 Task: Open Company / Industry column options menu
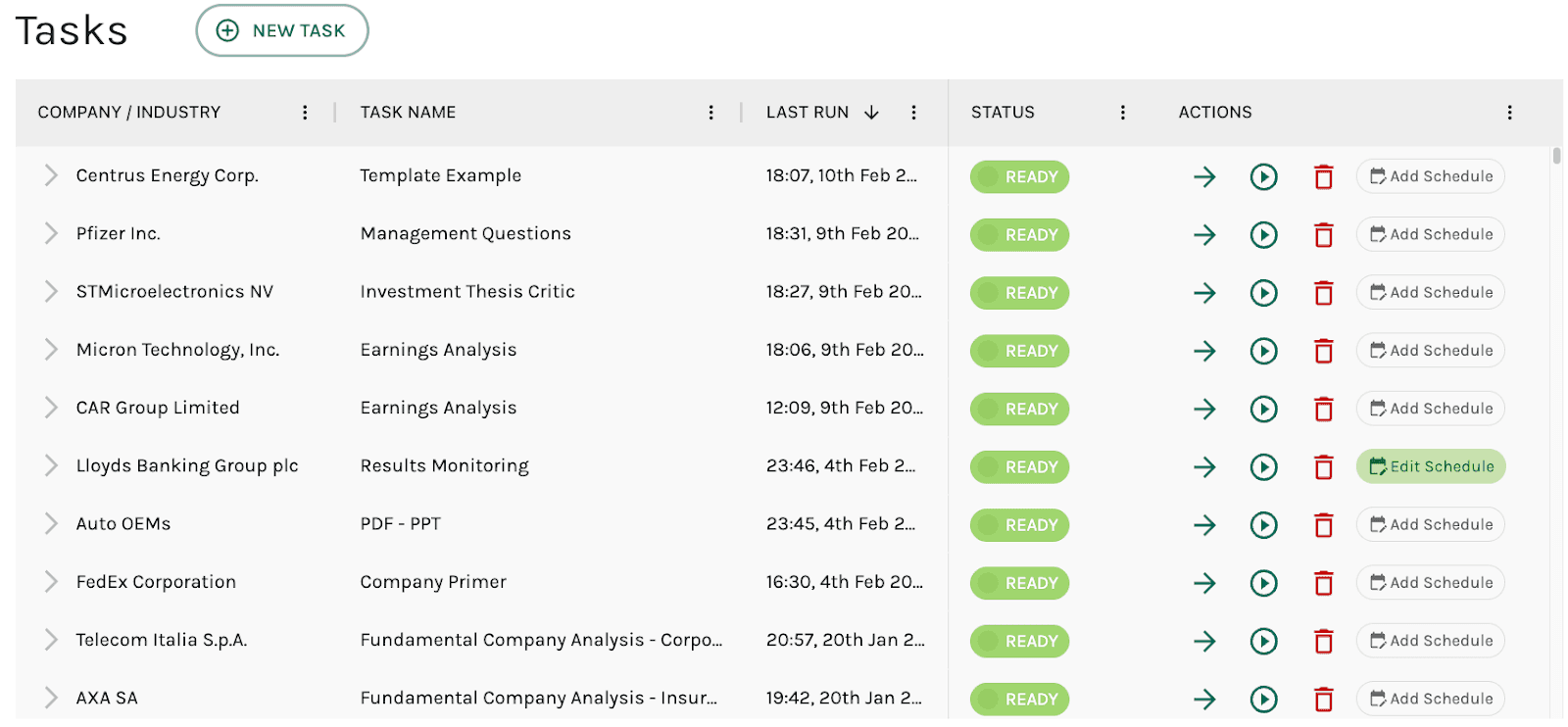305,113
